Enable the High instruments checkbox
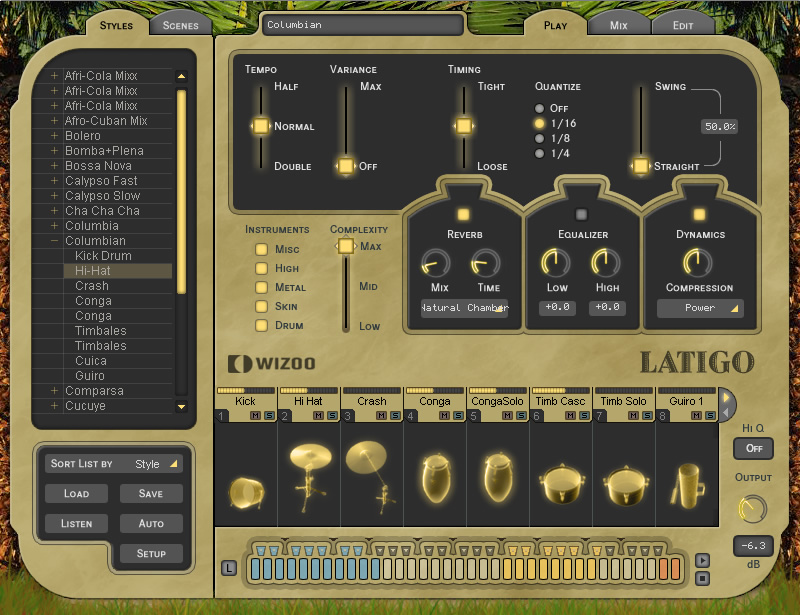This screenshot has width=800, height=615. pyautogui.click(x=261, y=268)
